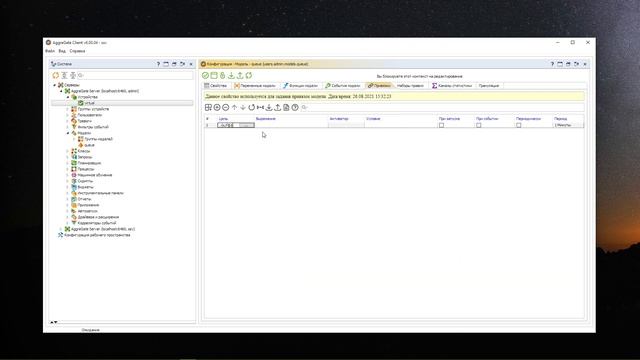Collapse the "Модели" node arrow
This screenshot has width=640, height=360.
68,133
